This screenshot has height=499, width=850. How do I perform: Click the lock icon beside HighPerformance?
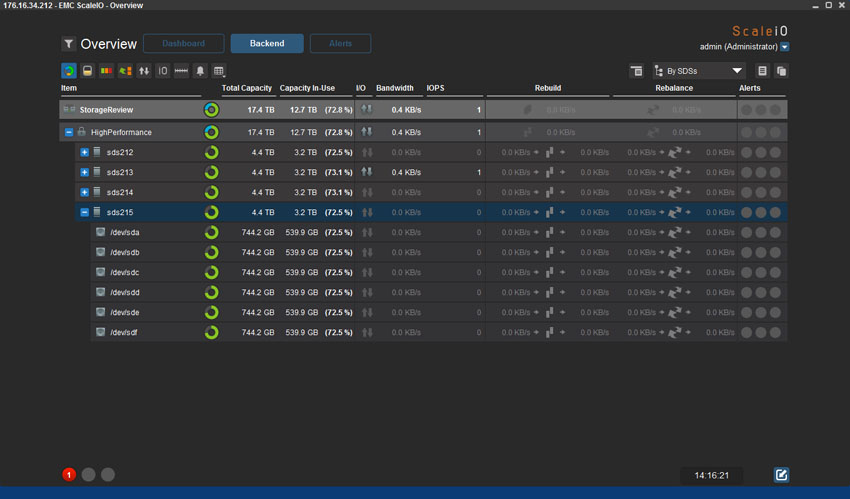81,132
